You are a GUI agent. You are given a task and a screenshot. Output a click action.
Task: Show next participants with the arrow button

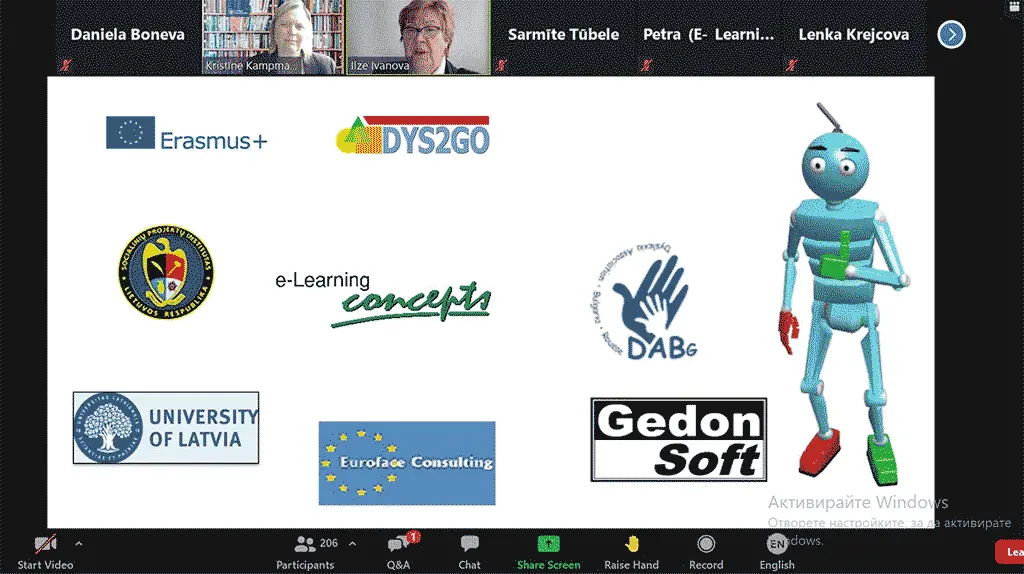pyautogui.click(x=952, y=35)
